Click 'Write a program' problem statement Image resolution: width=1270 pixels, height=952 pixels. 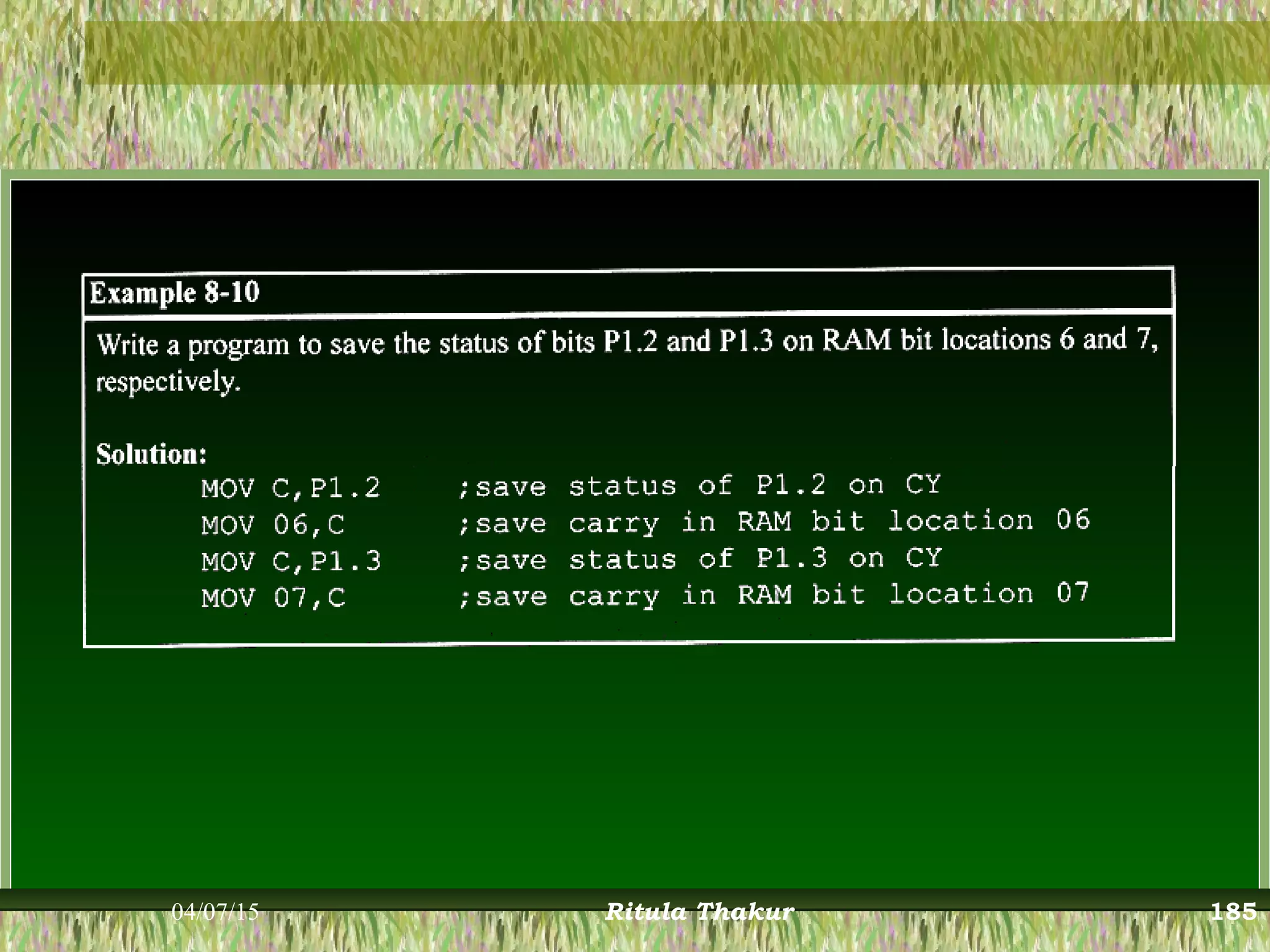point(192,344)
